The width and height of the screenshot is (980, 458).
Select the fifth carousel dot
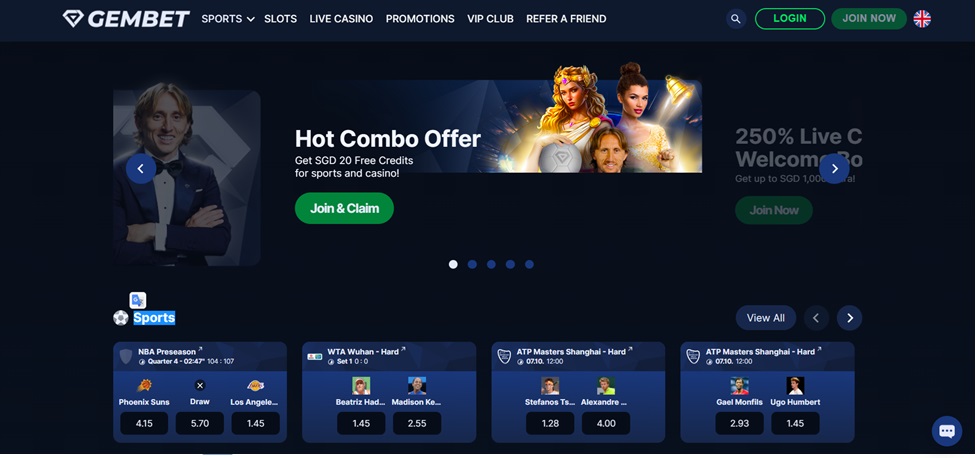(x=529, y=264)
